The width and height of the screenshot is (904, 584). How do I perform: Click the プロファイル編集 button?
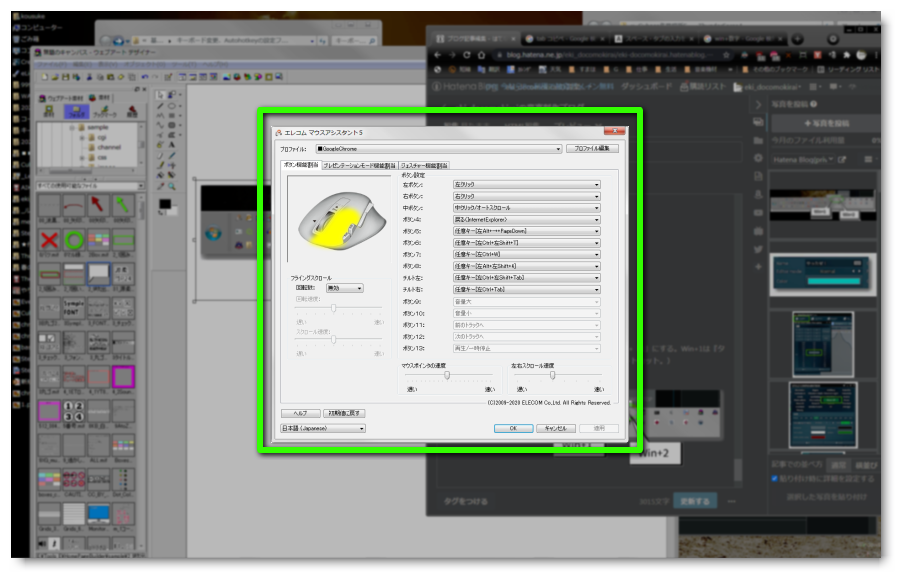[x=592, y=149]
